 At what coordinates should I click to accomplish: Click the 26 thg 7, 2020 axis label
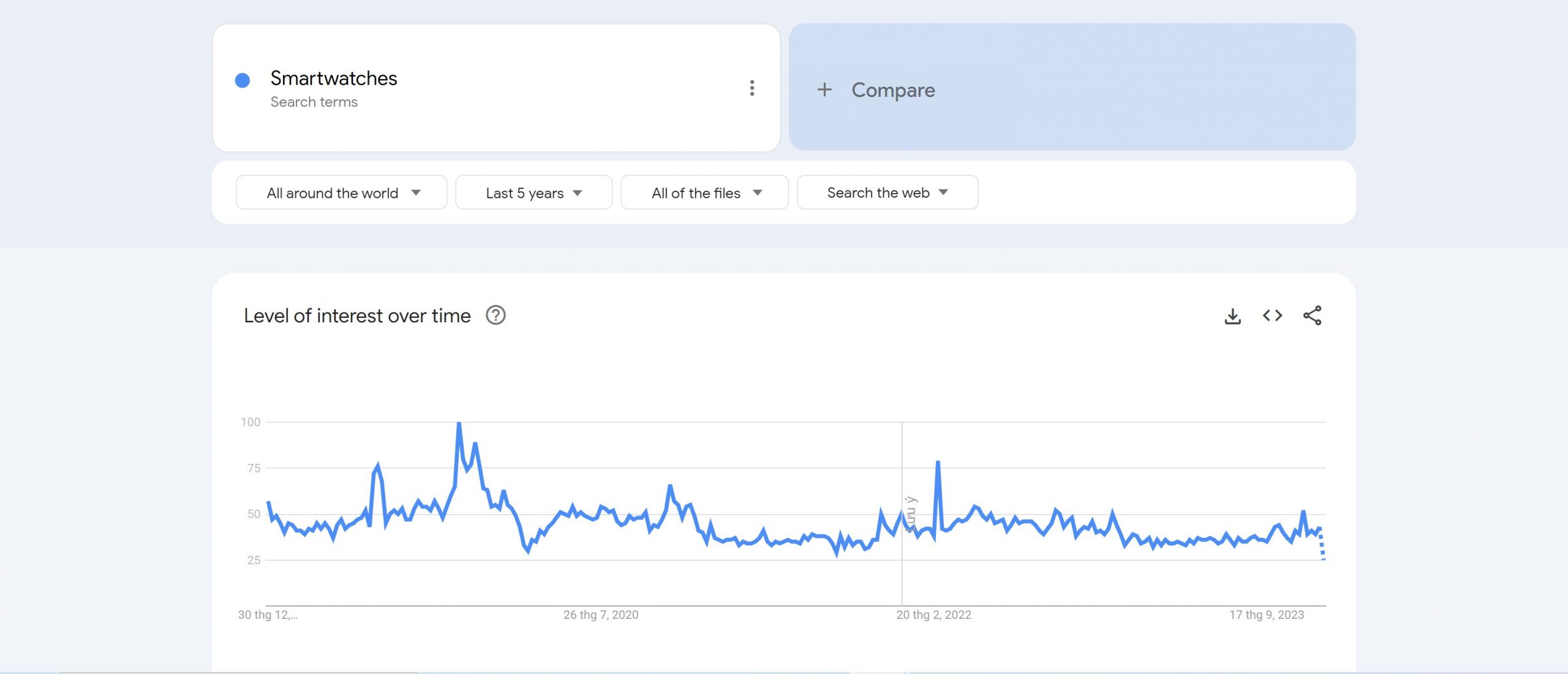coord(600,615)
